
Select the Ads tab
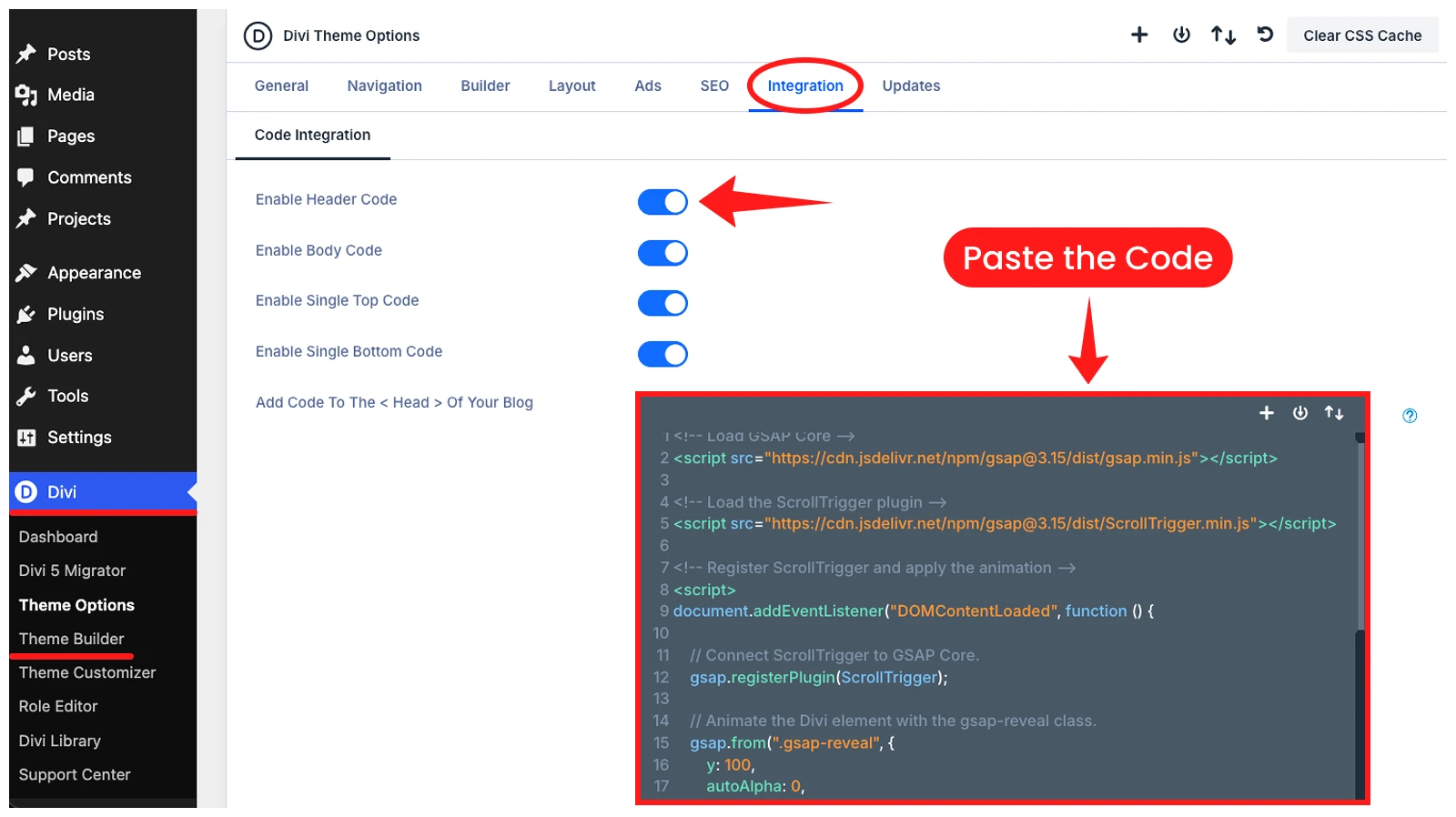[648, 86]
